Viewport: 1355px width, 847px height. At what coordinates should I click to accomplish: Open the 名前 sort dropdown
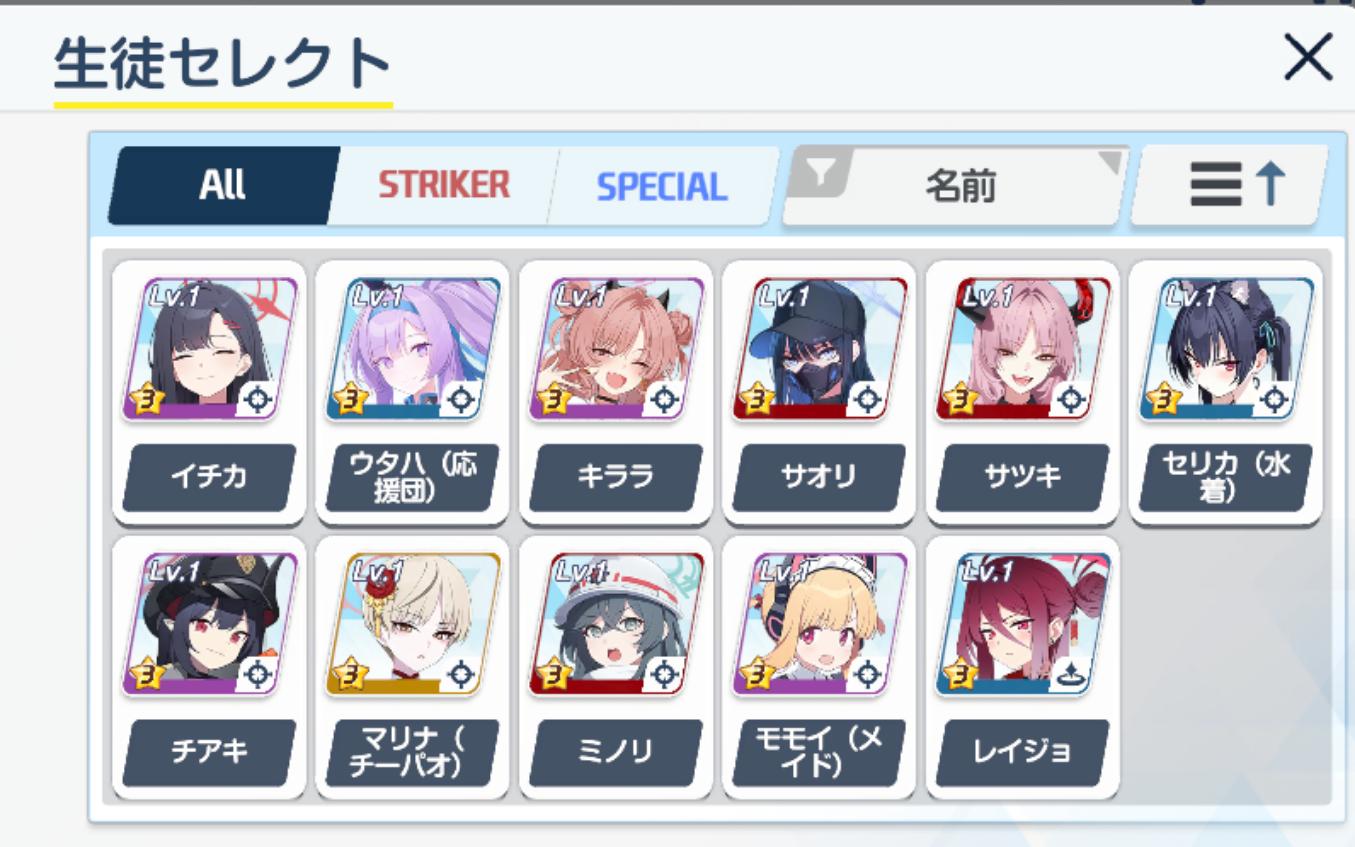coord(958,186)
